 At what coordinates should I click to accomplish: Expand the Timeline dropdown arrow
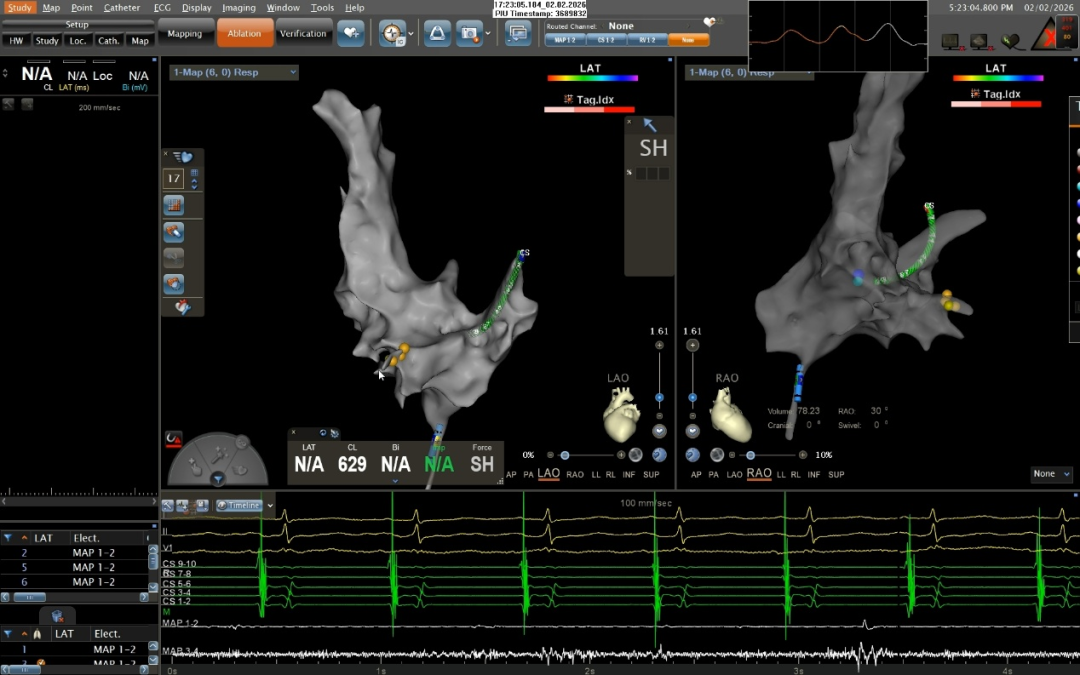click(x=269, y=506)
